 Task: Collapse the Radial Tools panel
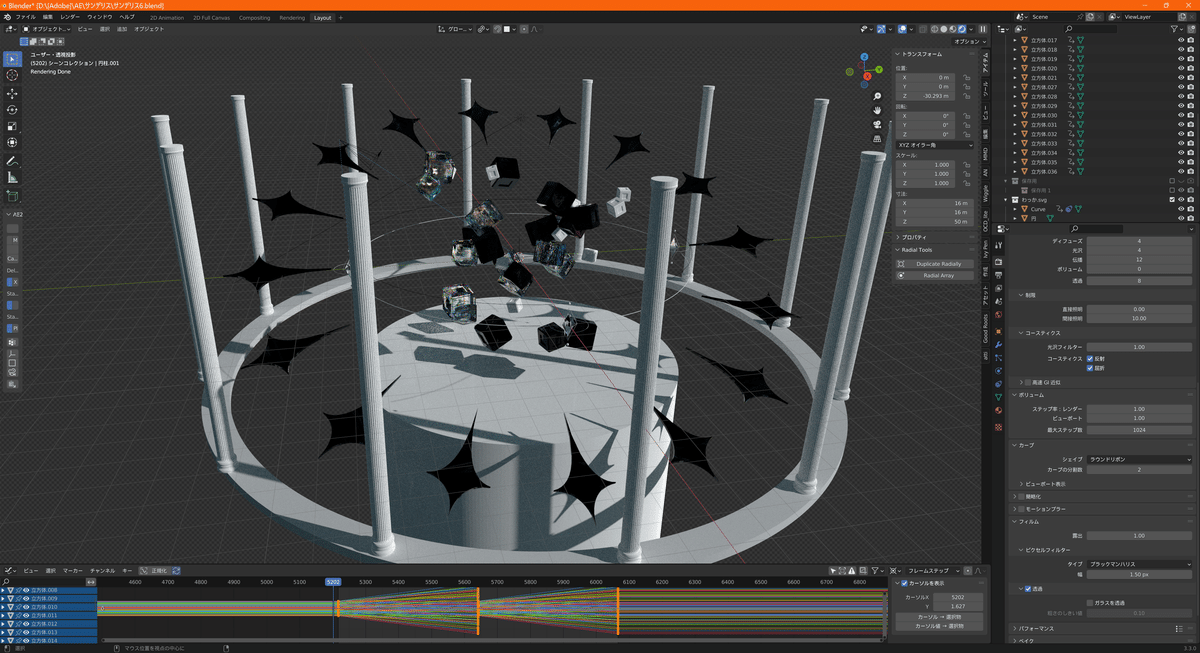[x=898, y=250]
